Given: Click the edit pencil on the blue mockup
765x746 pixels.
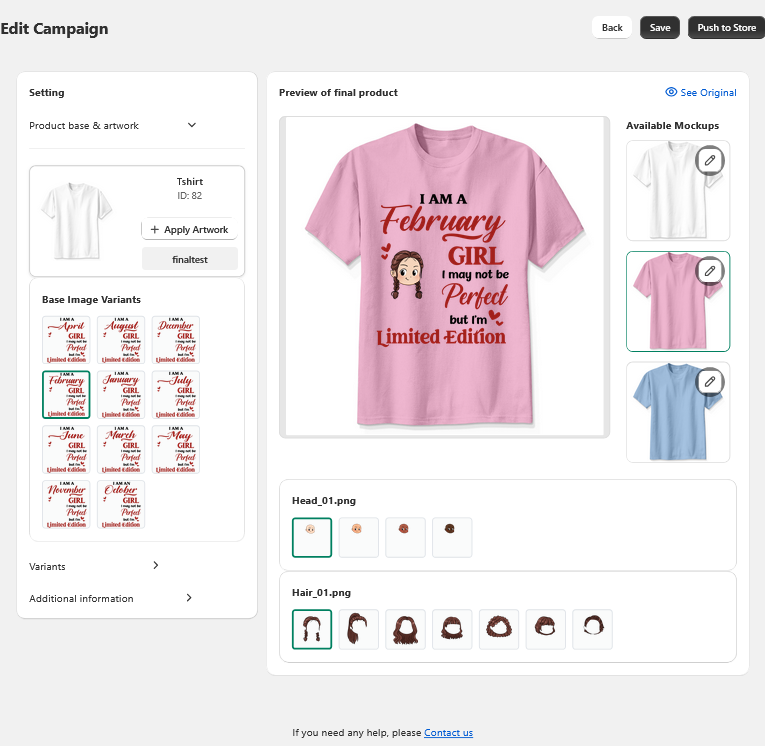Looking at the screenshot, I should click(x=710, y=381).
